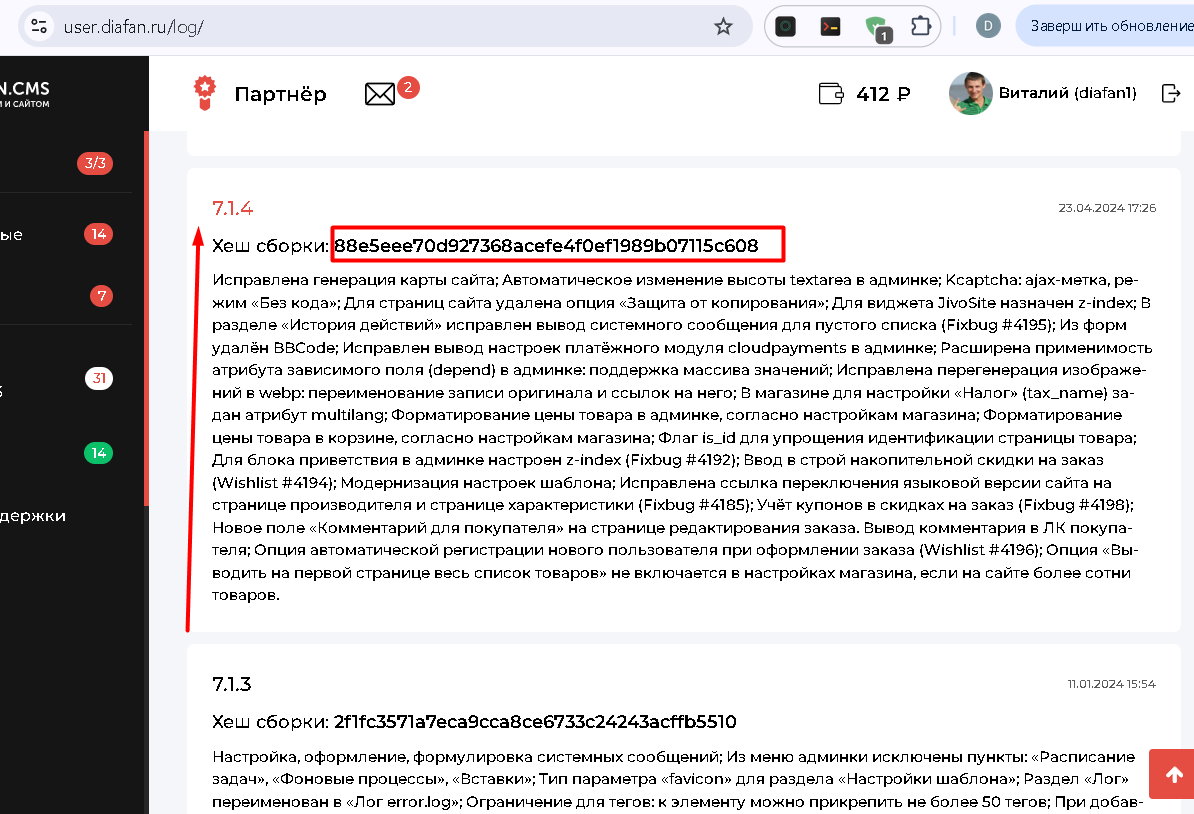Click the wallet icon next to 412 ₽
The width and height of the screenshot is (1194, 814).
(x=831, y=94)
